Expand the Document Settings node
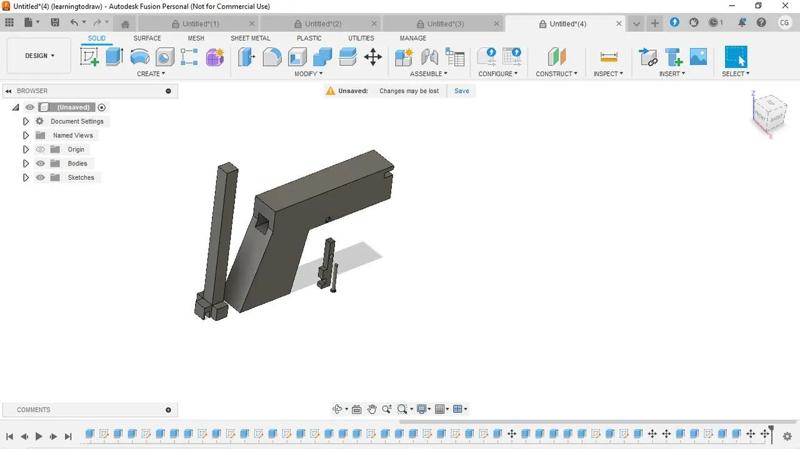The image size is (800, 449). 26,121
